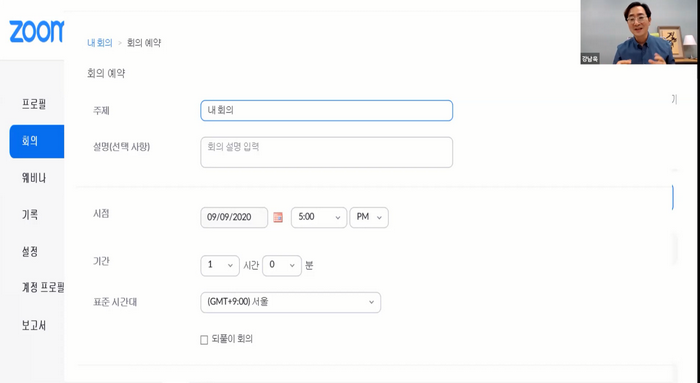Expand the 5:00 time dropdown
700x383 pixels.
319,217
